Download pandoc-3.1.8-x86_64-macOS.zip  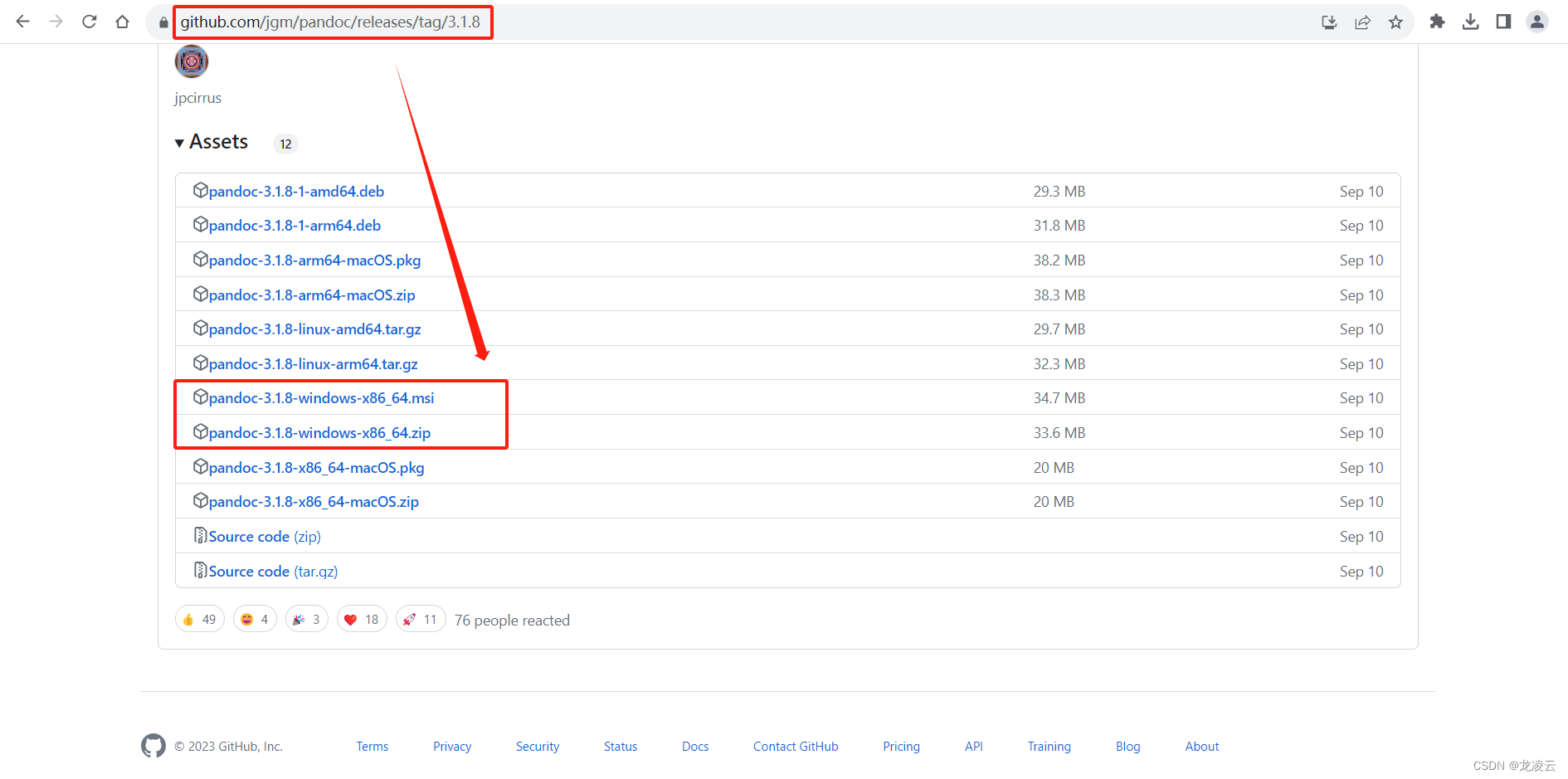pos(314,502)
